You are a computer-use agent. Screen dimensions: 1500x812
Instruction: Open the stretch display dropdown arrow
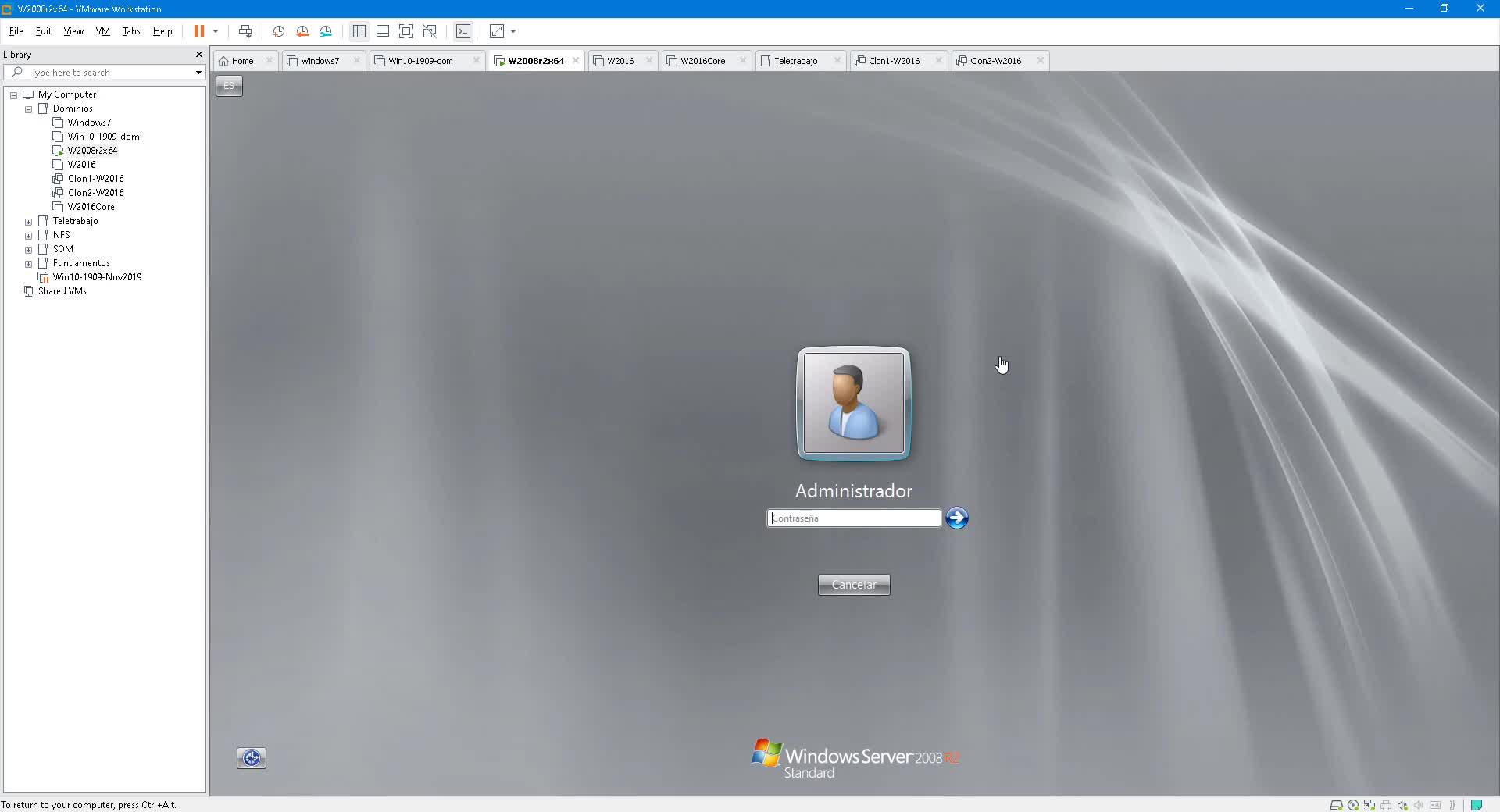click(x=513, y=31)
